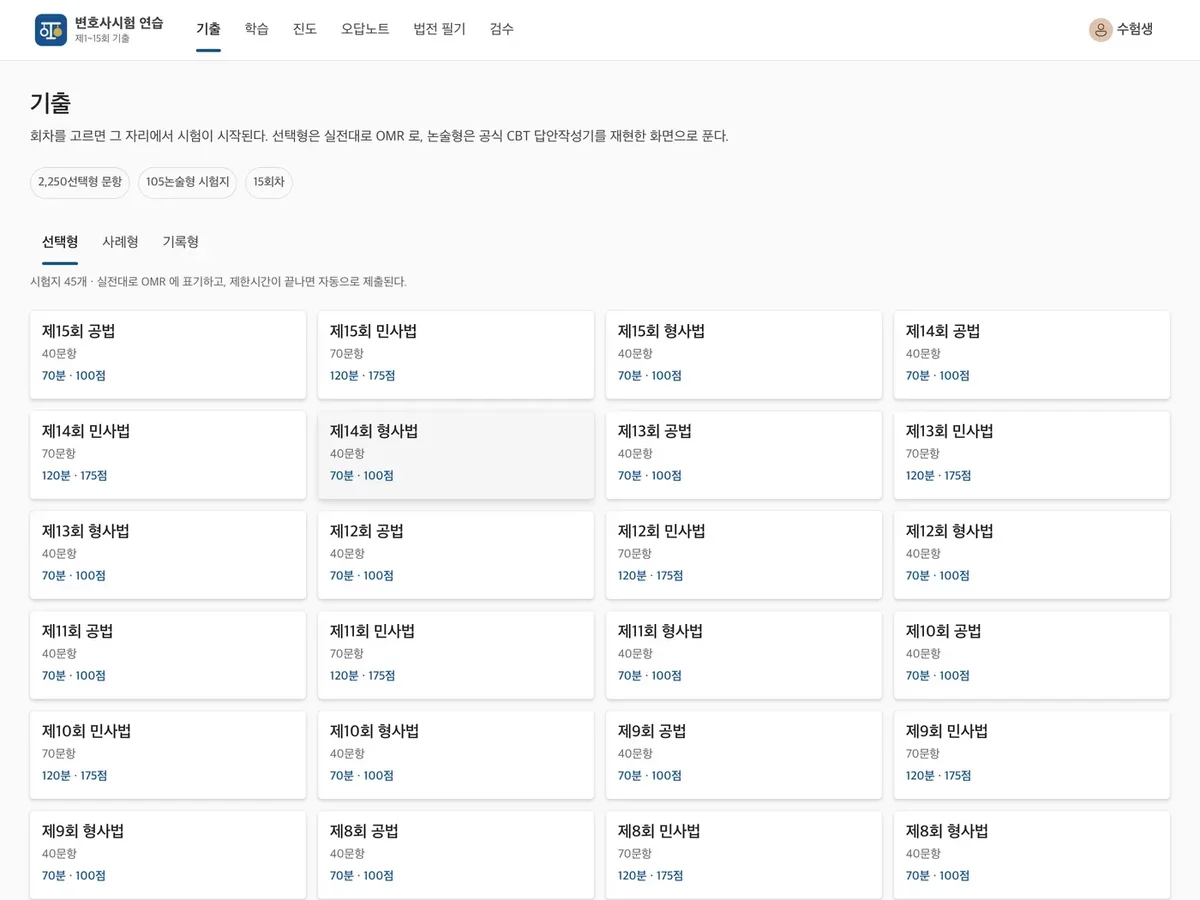Go to the 검수 navigation tab
The height and width of the screenshot is (900, 1200).
pyautogui.click(x=502, y=30)
